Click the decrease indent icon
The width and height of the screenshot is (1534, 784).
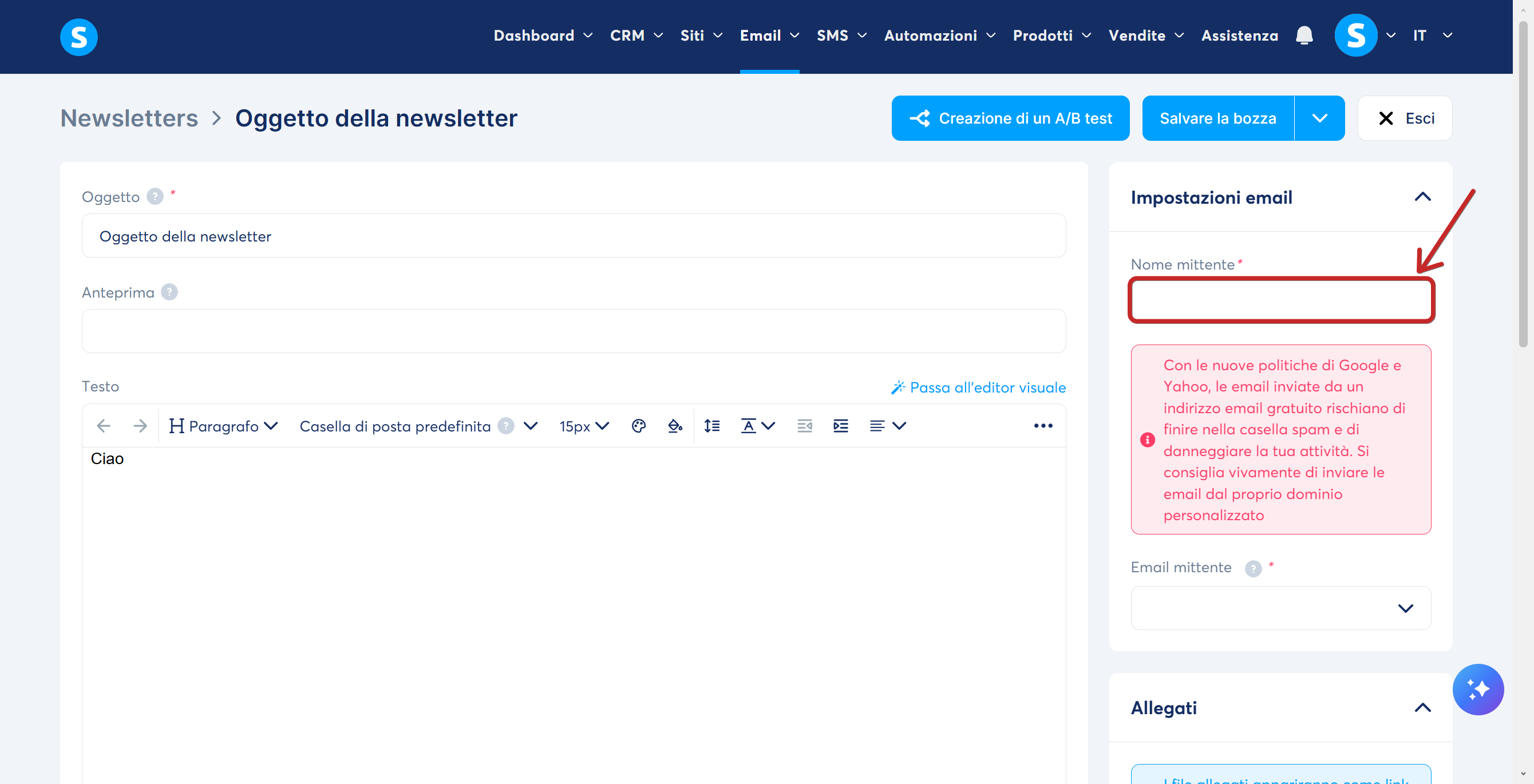pyautogui.click(x=805, y=426)
